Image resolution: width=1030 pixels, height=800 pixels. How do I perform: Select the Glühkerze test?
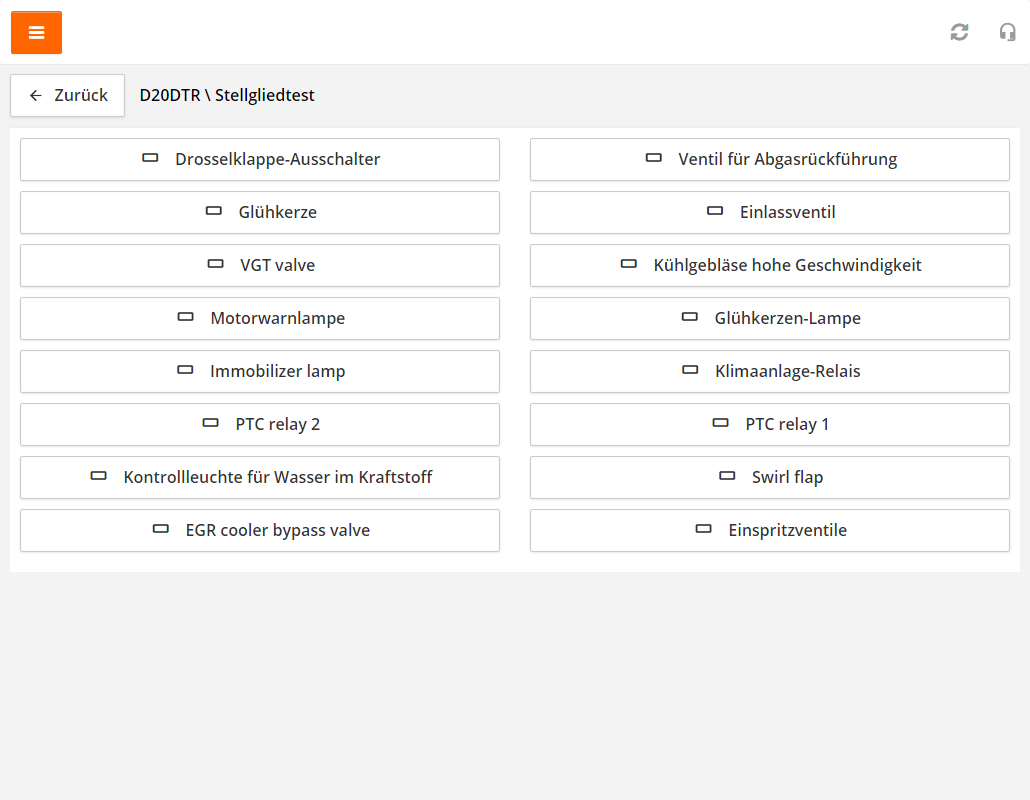click(x=260, y=212)
